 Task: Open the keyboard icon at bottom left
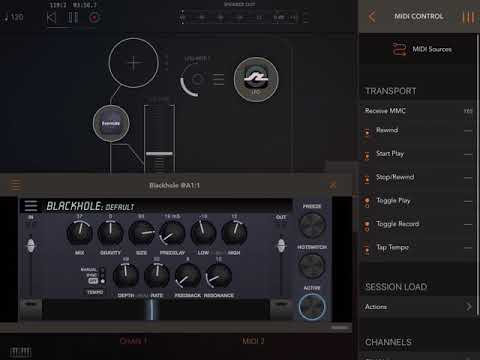click(x=20, y=352)
